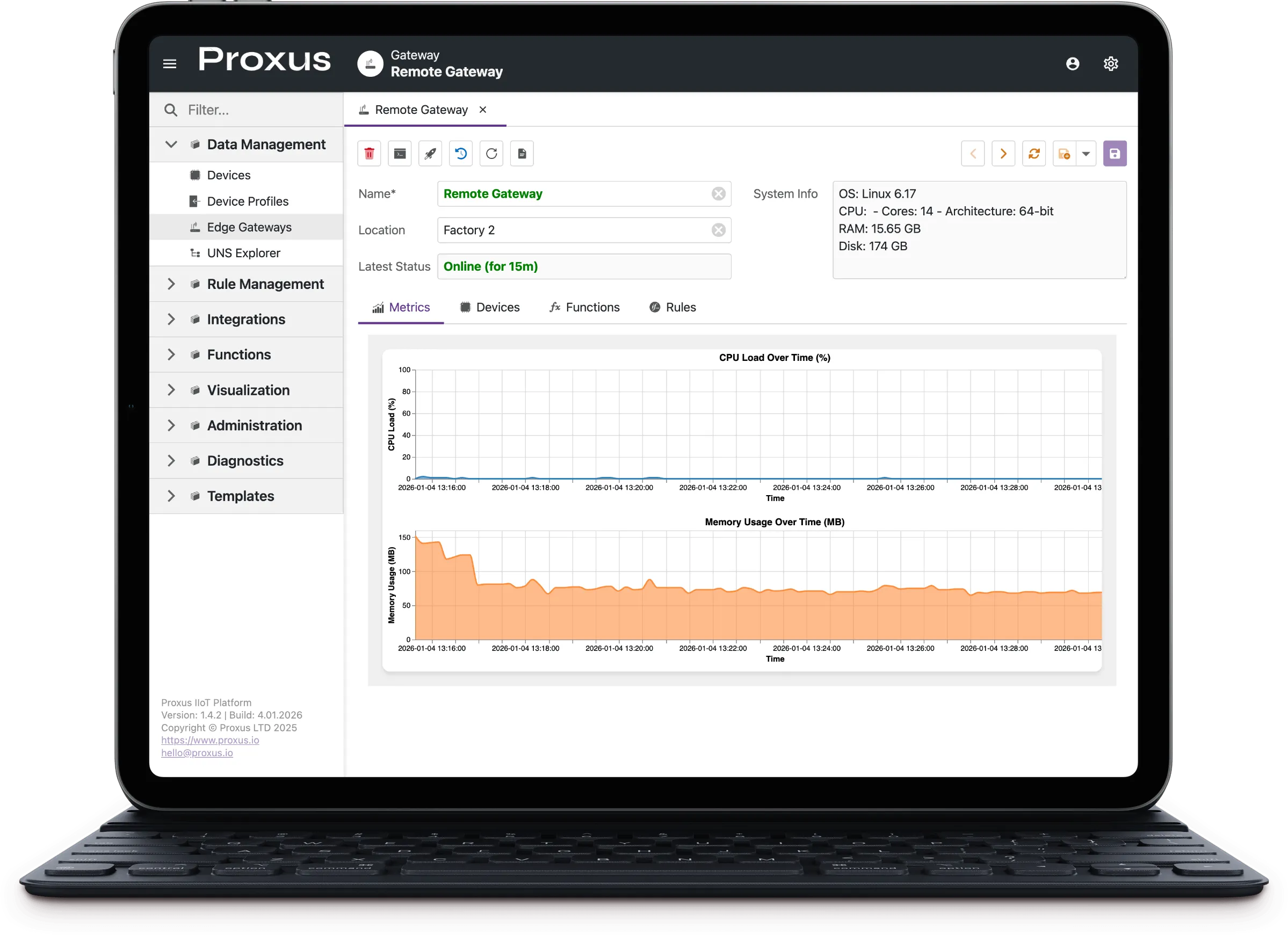Viewport: 1288px width, 935px height.
Task: Open the https://www.proxus.io link
Action: point(209,740)
